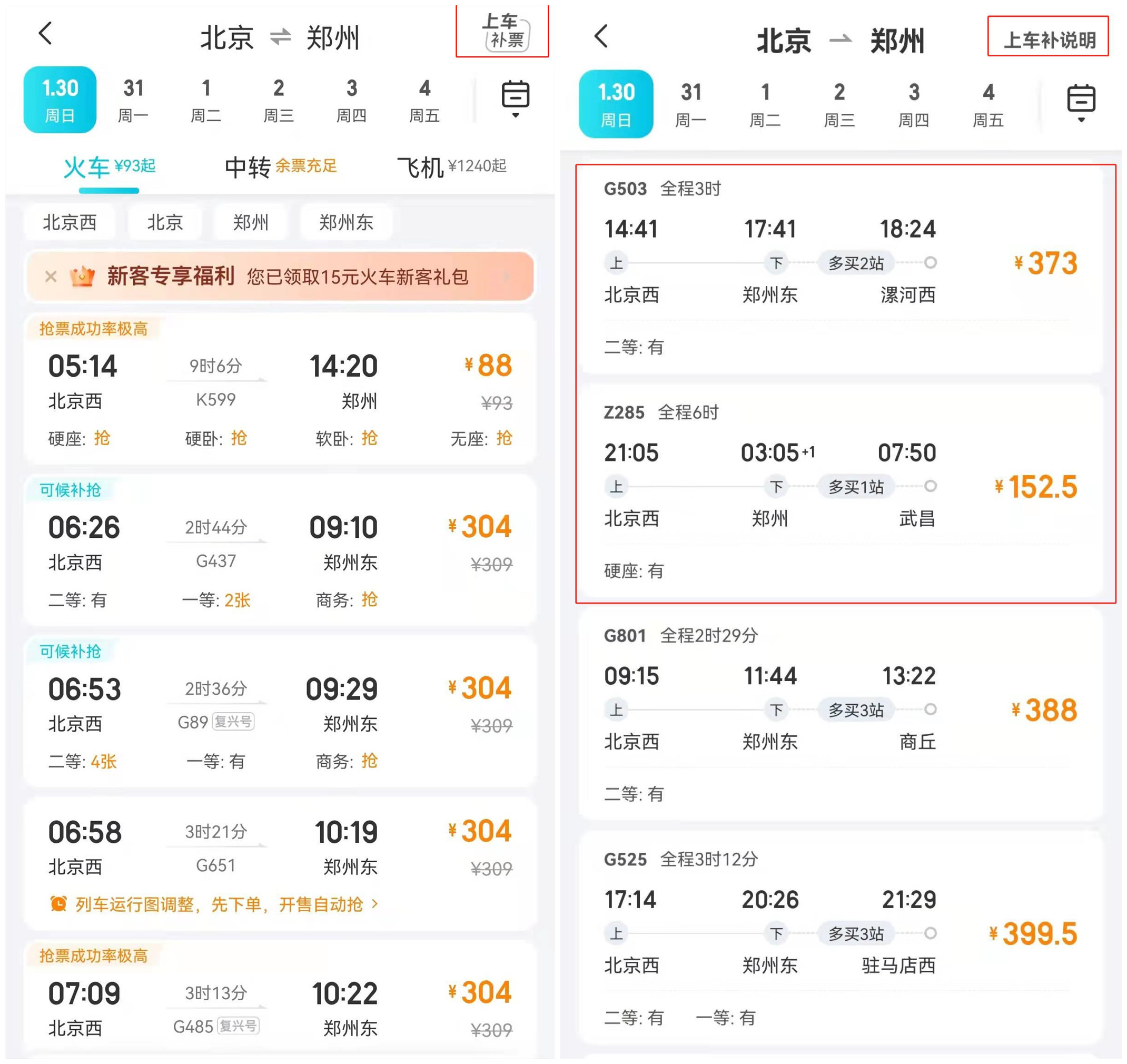Tap price ¥388 on G801
The height and width of the screenshot is (1064, 1127).
click(1044, 710)
